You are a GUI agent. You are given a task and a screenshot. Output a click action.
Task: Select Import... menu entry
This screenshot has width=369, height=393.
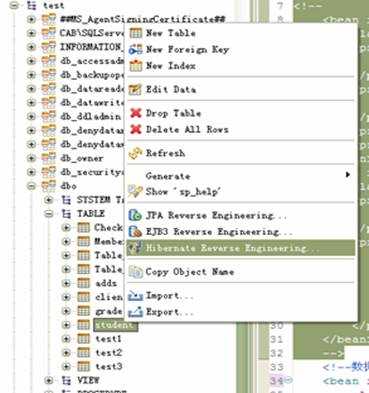click(240, 295)
